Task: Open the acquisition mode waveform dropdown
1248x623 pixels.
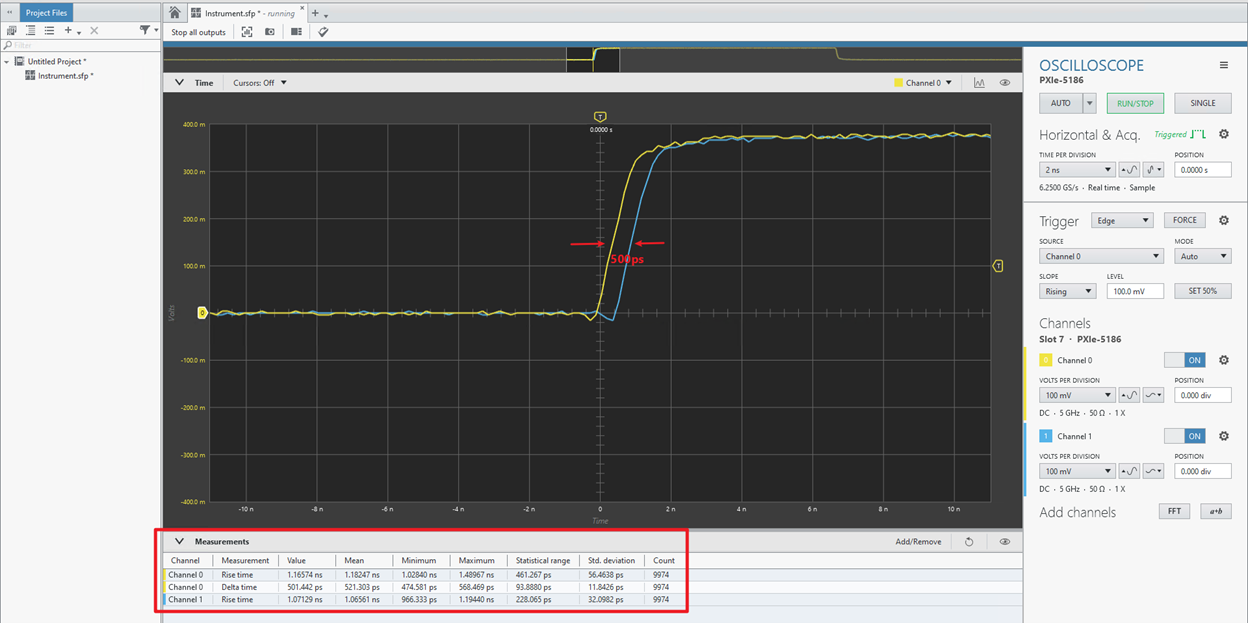Action: click(1154, 170)
